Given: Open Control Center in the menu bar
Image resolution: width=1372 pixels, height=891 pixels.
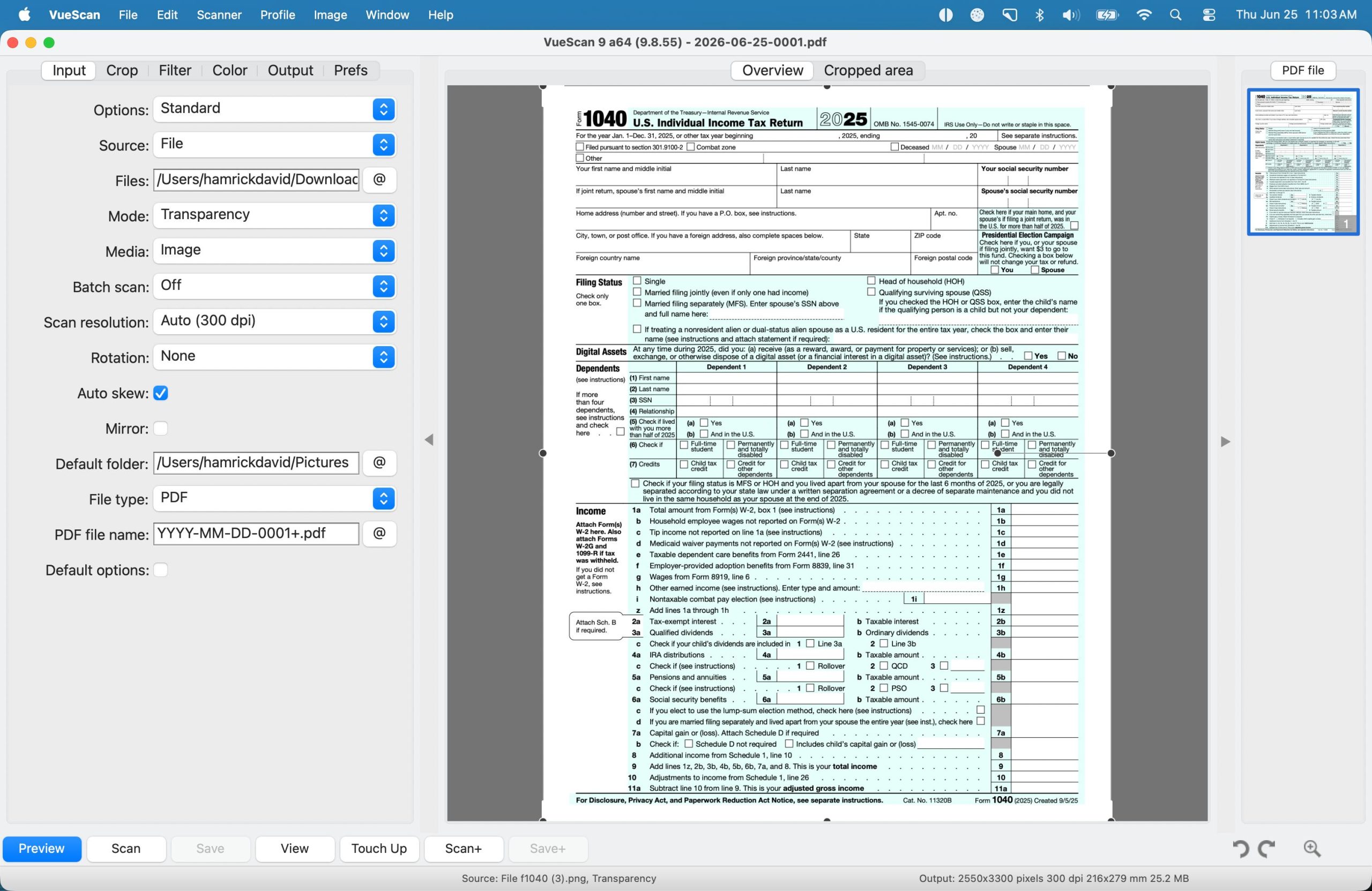Looking at the screenshot, I should pos(1209,15).
